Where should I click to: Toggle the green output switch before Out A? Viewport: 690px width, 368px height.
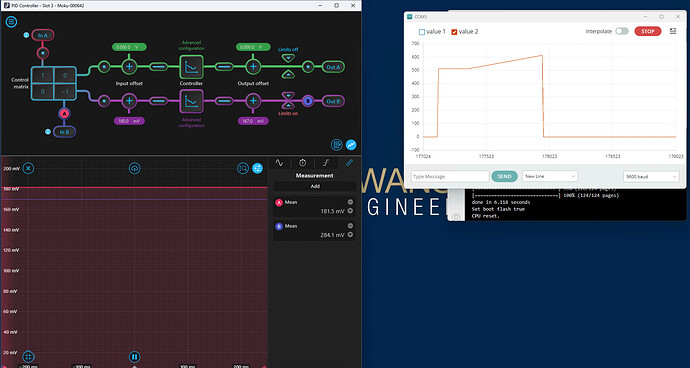(308, 67)
